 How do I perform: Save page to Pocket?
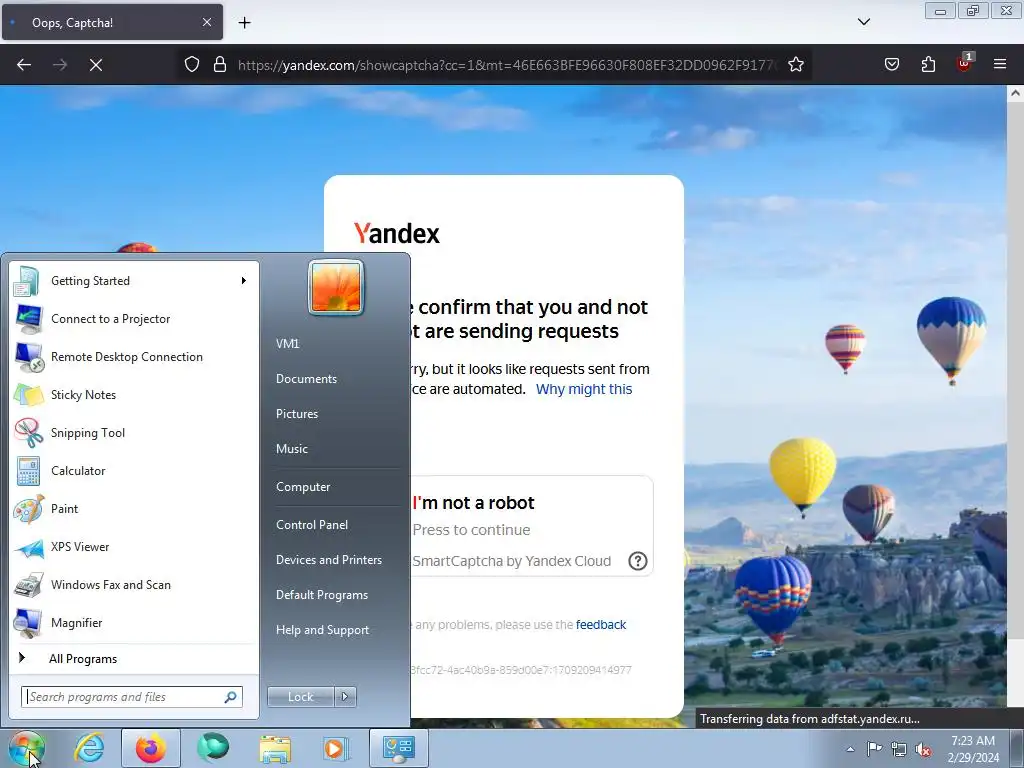(x=892, y=65)
